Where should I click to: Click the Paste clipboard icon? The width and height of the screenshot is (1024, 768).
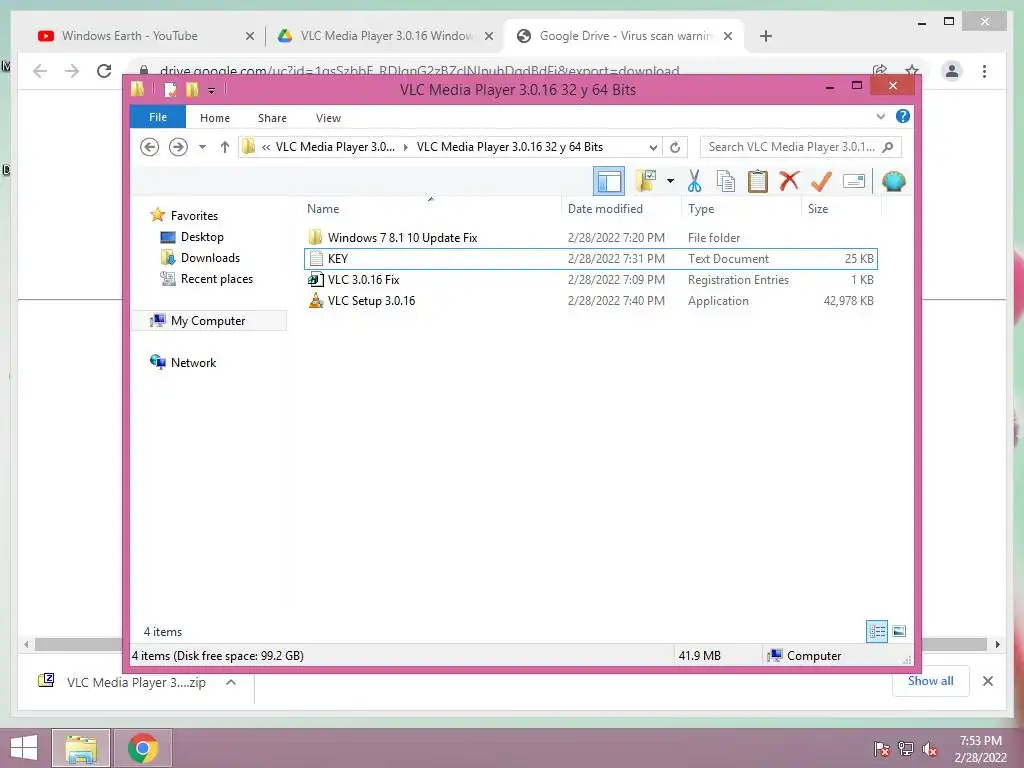[x=758, y=181]
